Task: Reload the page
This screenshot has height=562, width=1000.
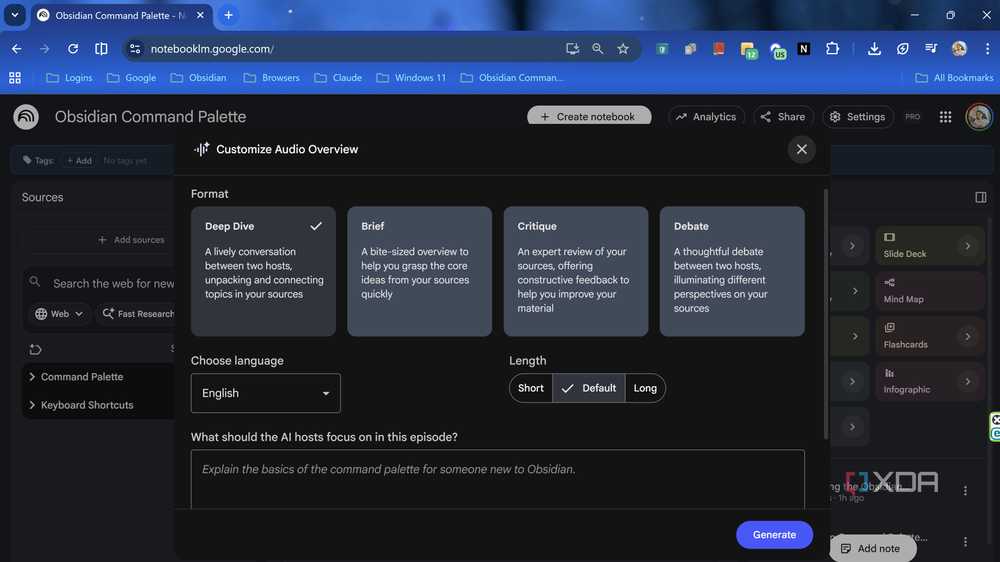Action: pyautogui.click(x=73, y=48)
